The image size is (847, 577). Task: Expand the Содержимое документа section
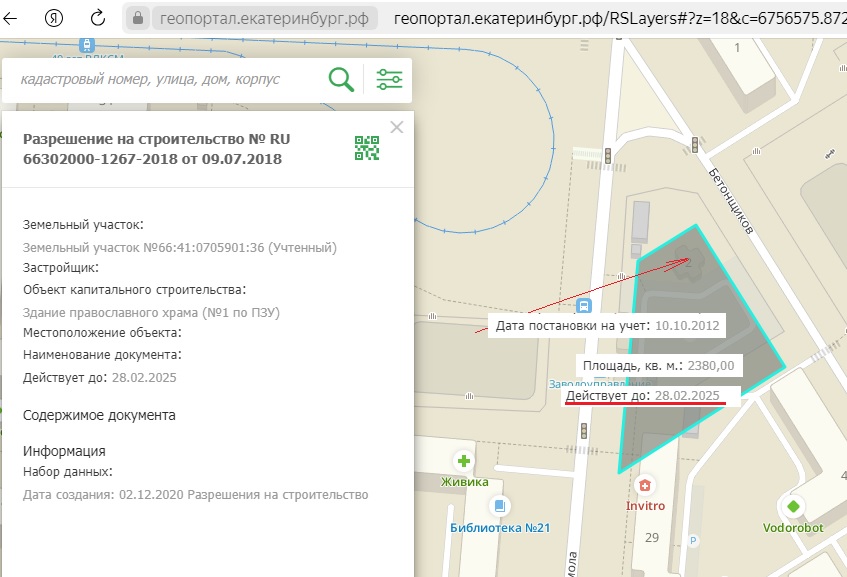click(x=99, y=415)
